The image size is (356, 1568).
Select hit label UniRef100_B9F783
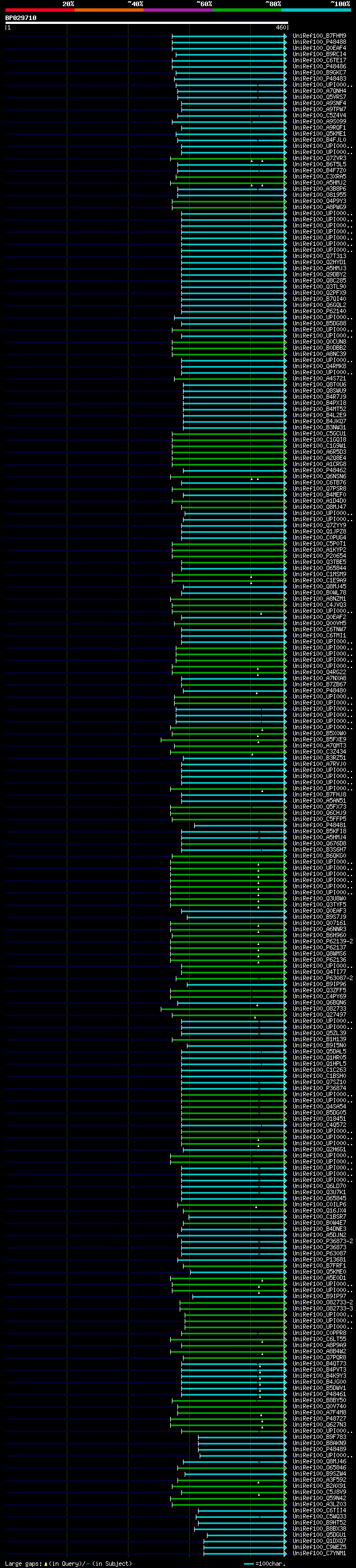[x=319, y=1437]
